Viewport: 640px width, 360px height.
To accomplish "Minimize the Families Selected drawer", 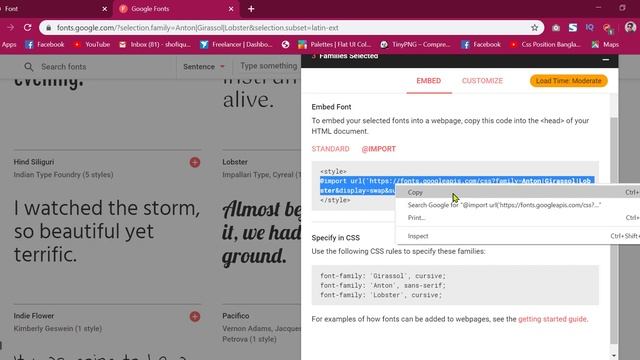I will [x=606, y=60].
